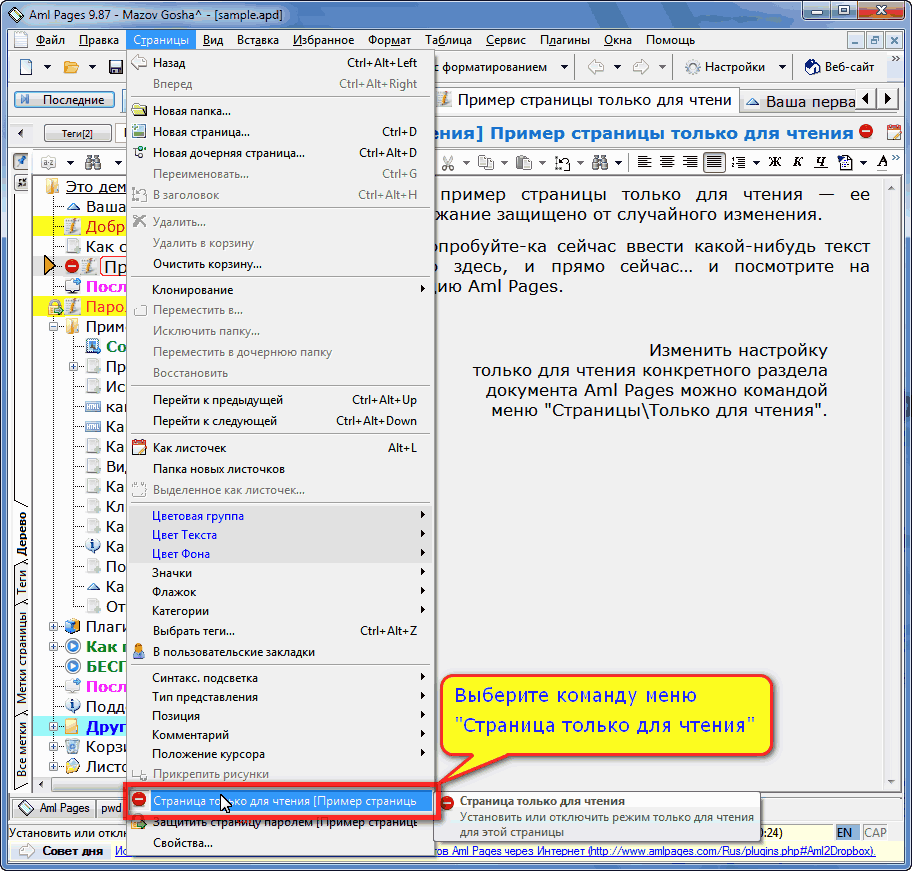The image size is (912, 871).
Task: Toggle underline Ч formatting
Action: [x=821, y=162]
